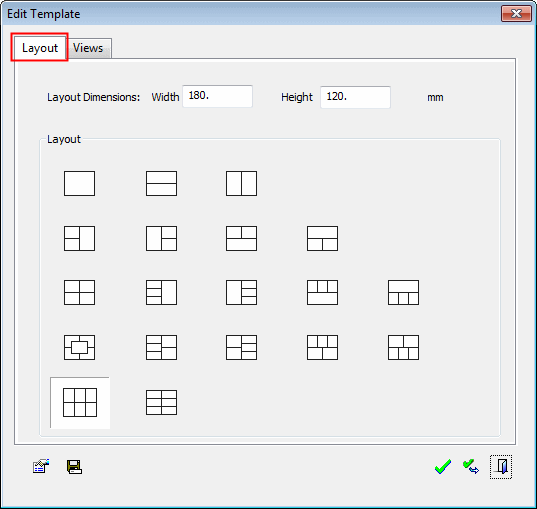Click the Height input field
Screen dimensions: 537x509
[x=355, y=97]
